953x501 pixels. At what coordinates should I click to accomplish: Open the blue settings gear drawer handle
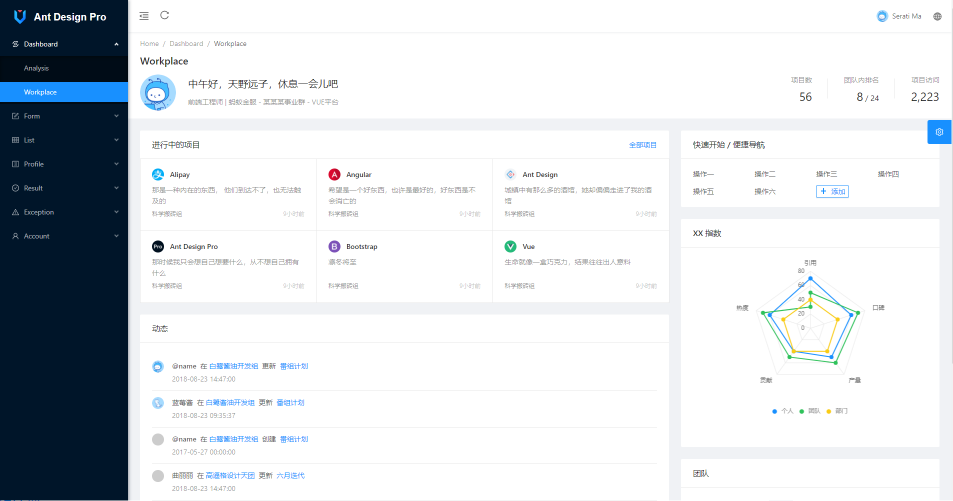click(x=940, y=132)
